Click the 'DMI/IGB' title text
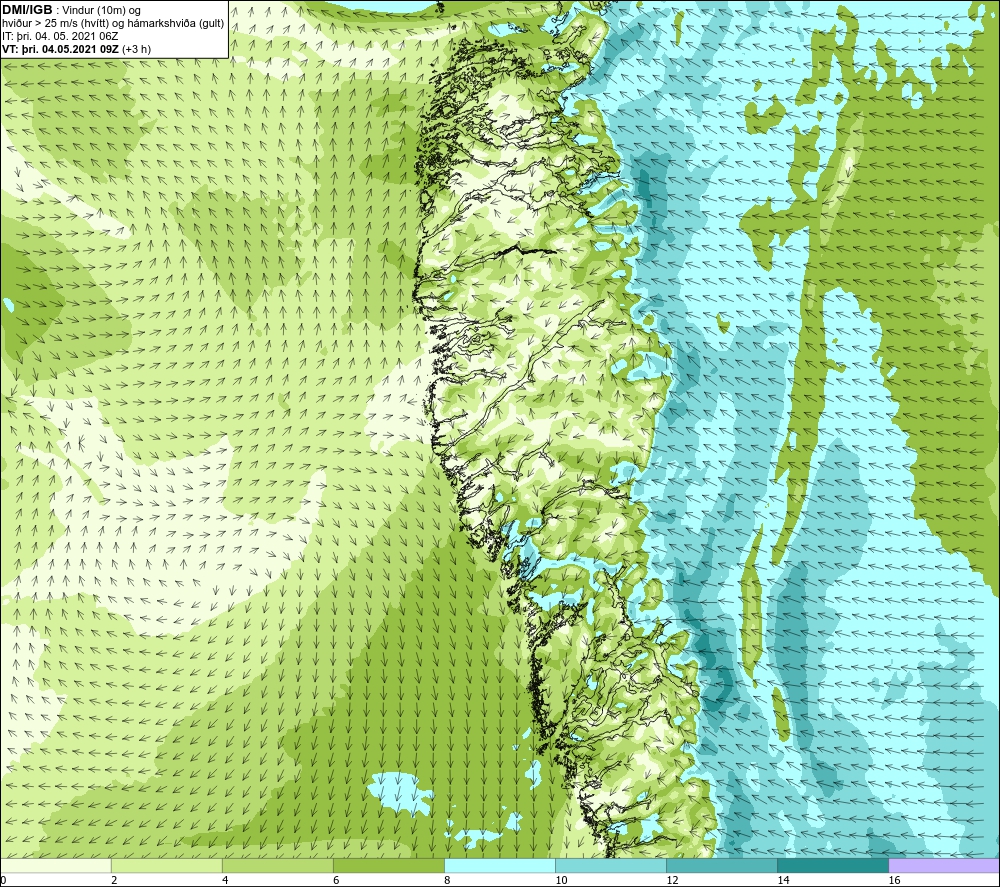Viewport: 1000px width, 887px height. [x=27, y=10]
